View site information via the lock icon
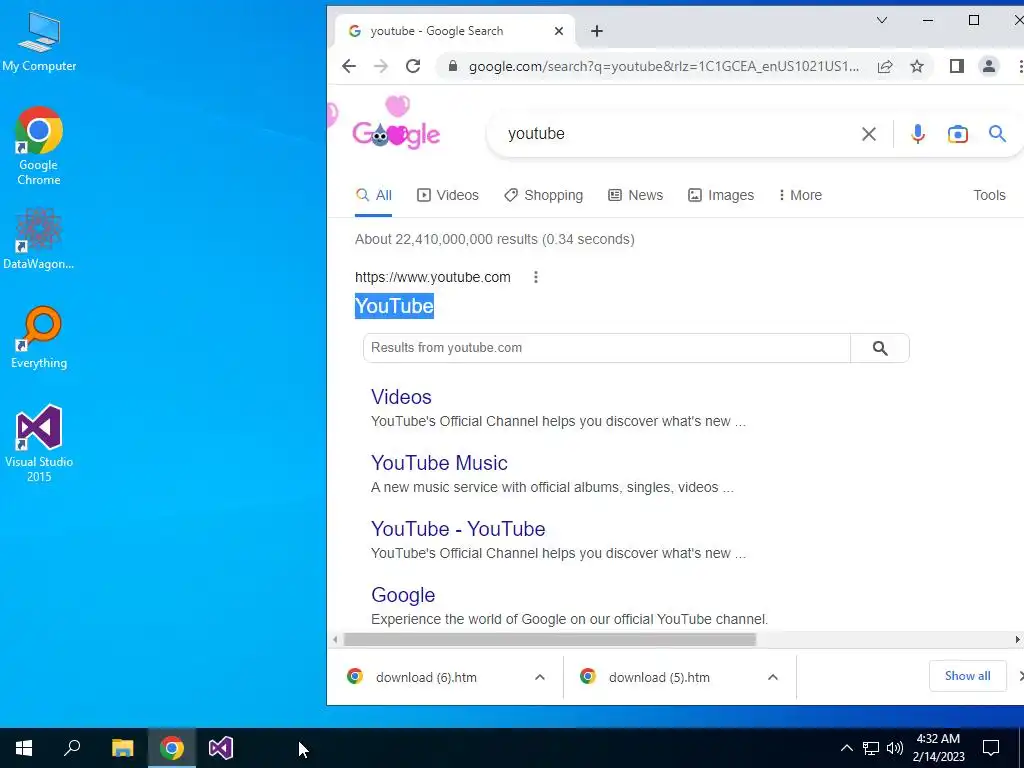This screenshot has height=768, width=1024. (452, 66)
